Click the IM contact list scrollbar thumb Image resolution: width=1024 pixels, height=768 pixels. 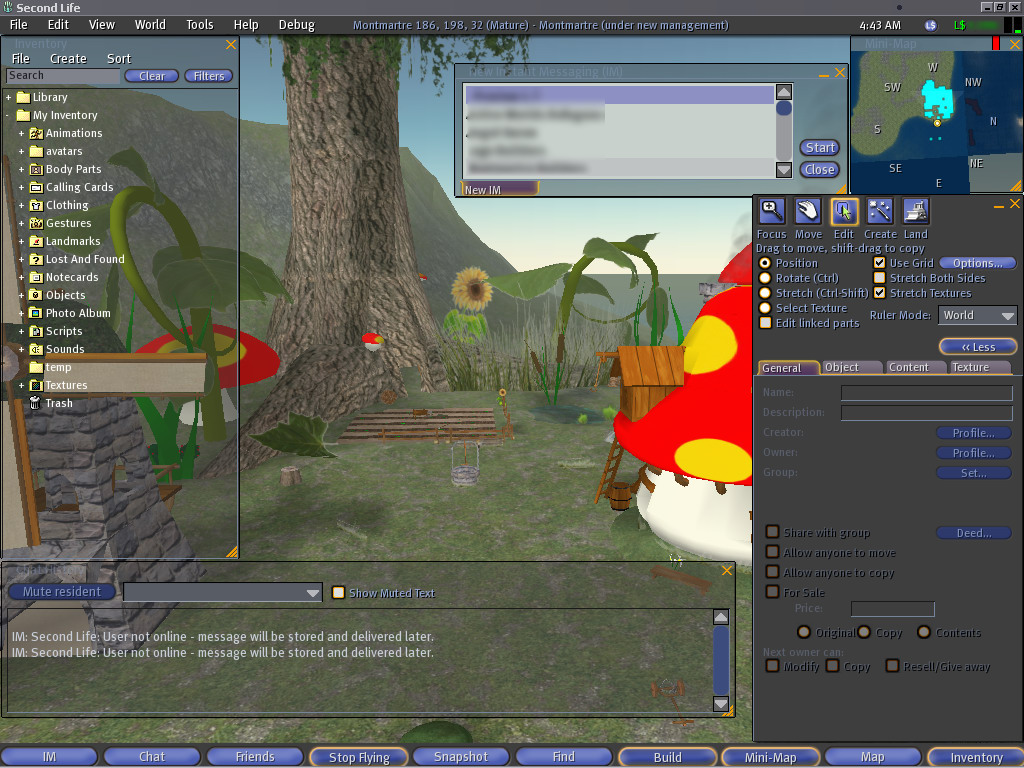pyautogui.click(x=784, y=108)
